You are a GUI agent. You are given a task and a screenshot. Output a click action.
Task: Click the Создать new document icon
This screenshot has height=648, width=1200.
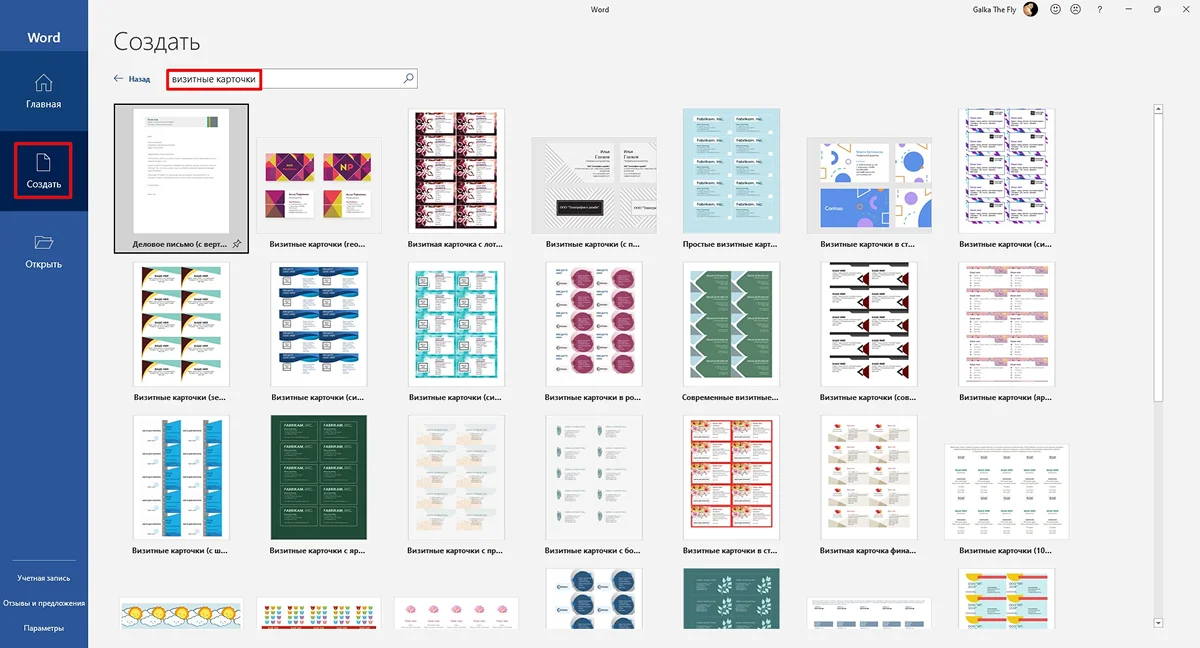point(43,161)
